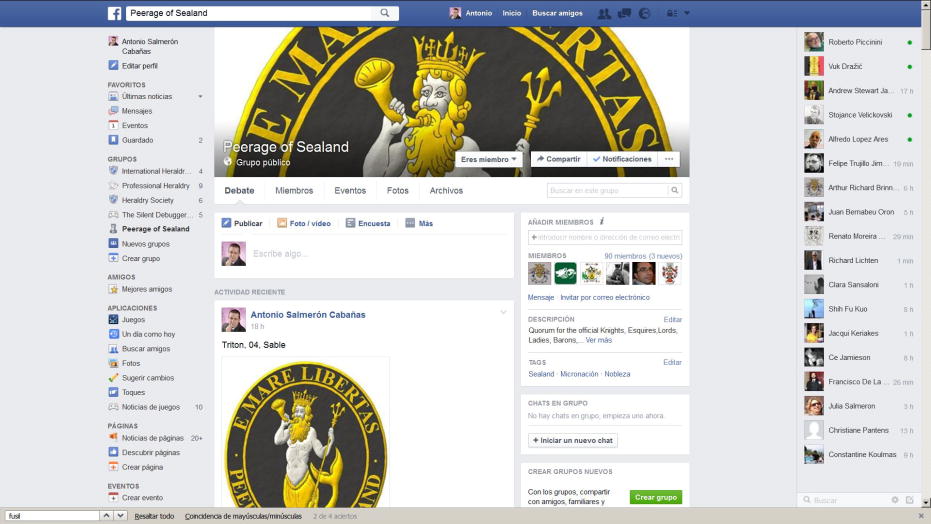Viewport: 931px width, 524px height.
Task: Click the search magnifier in top bar
Action: [x=385, y=12]
